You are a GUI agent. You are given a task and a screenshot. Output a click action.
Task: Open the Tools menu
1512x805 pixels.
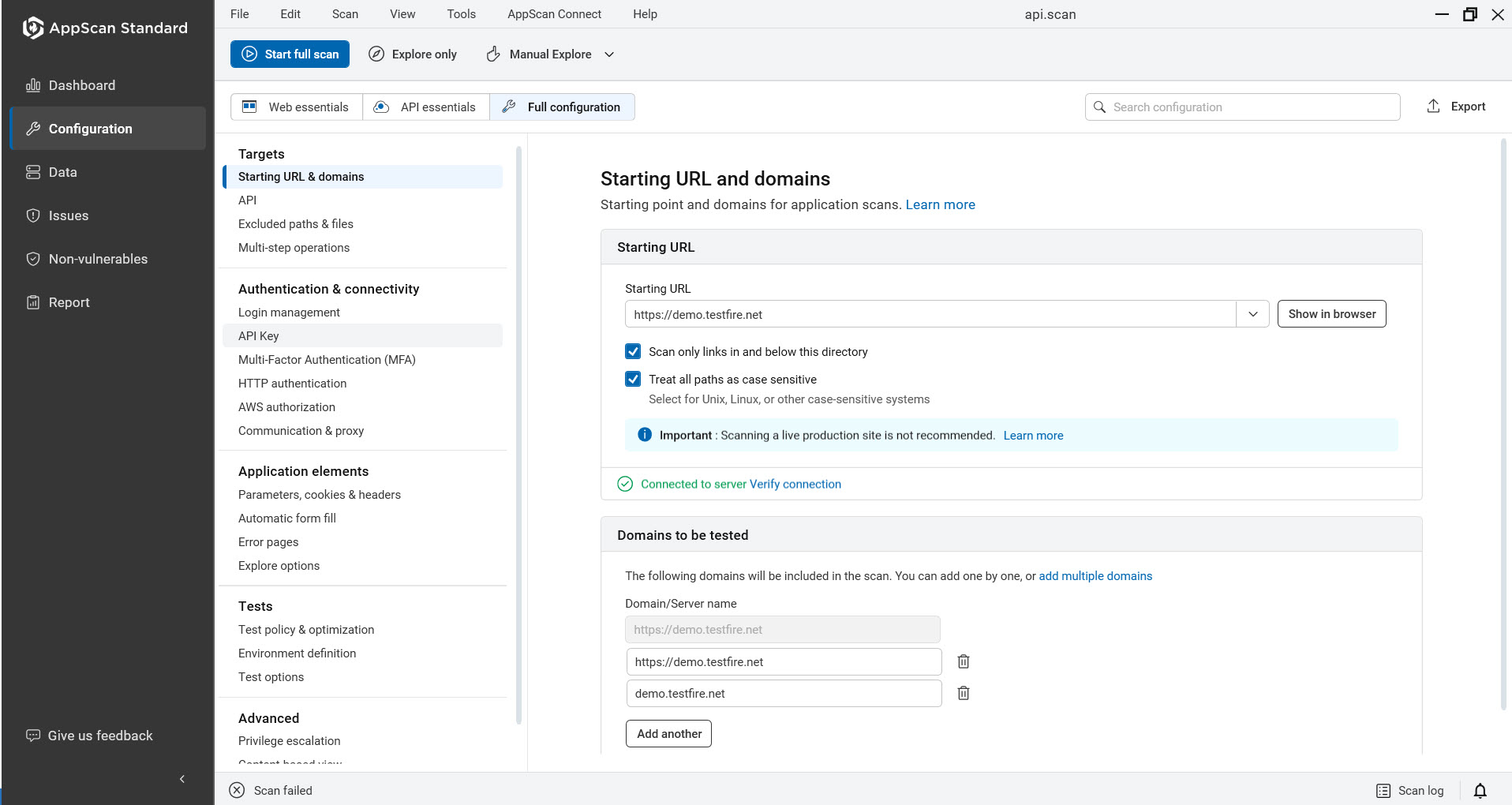click(461, 13)
